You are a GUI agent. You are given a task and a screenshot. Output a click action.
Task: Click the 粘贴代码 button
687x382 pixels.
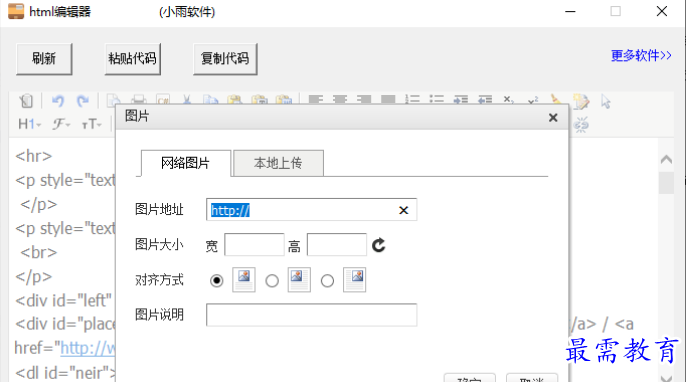click(x=132, y=59)
